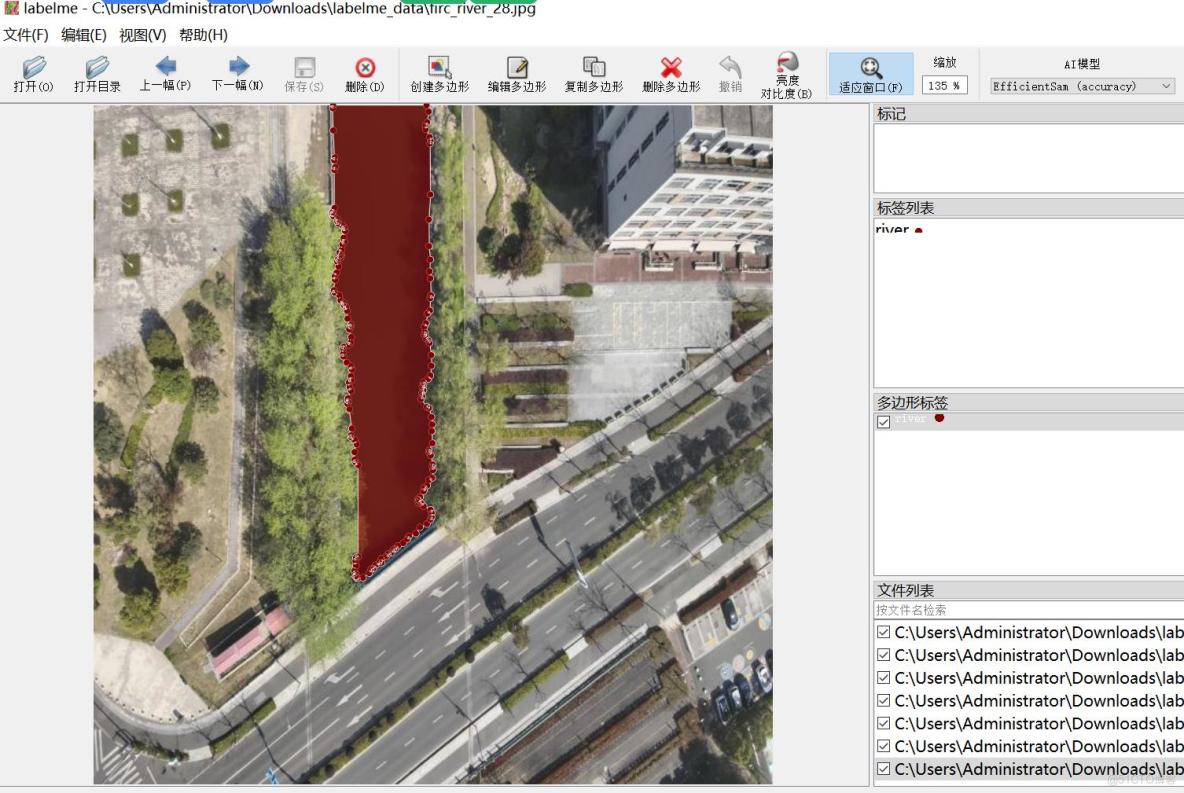1184x793 pixels.
Task: Uncheck the last highlighted file entry
Action: (x=882, y=769)
